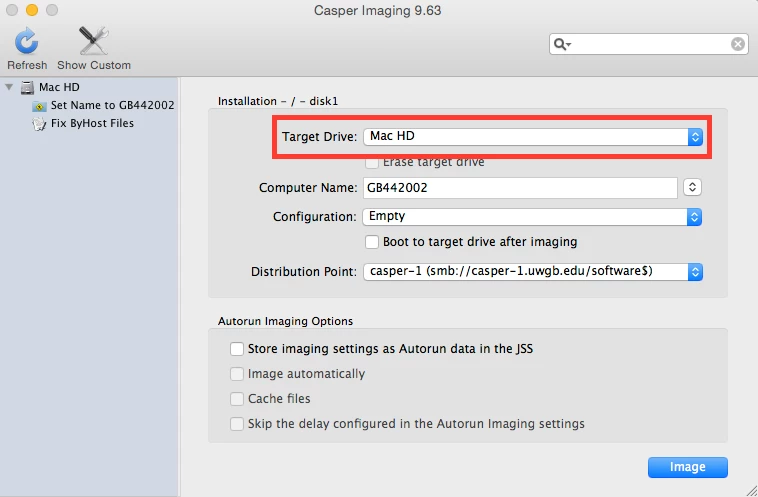The height and width of the screenshot is (497, 758).
Task: Collapse the Mac HD tree disclosure triangle
Action: (x=9, y=88)
